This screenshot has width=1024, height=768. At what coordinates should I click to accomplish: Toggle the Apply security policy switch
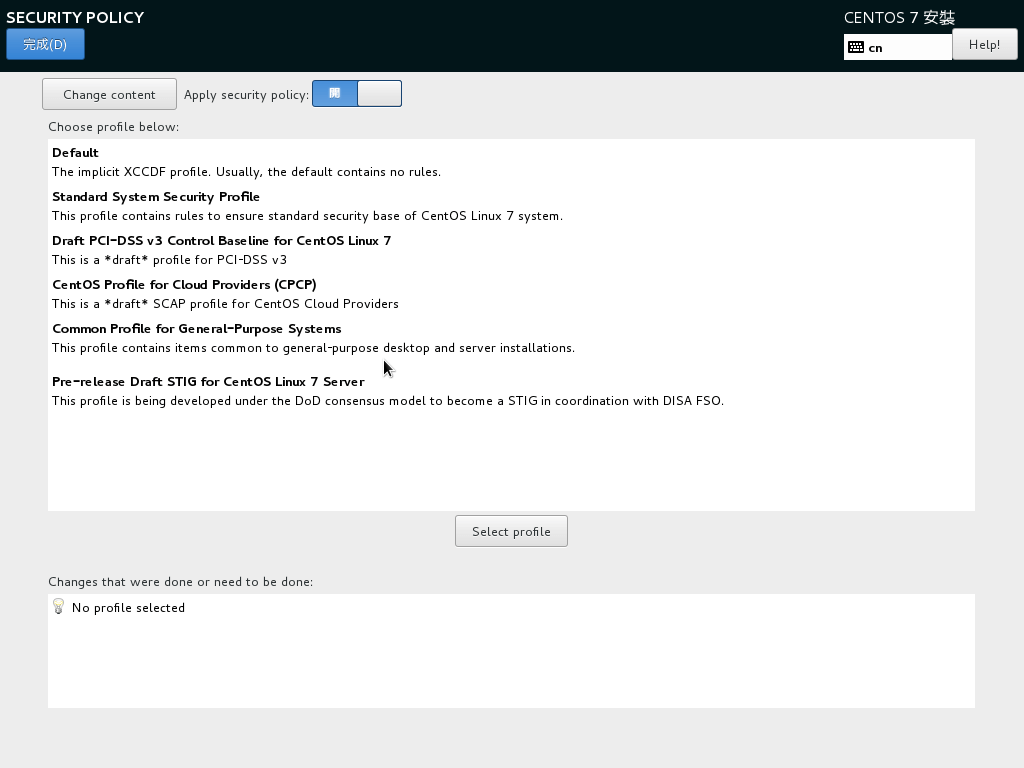357,94
